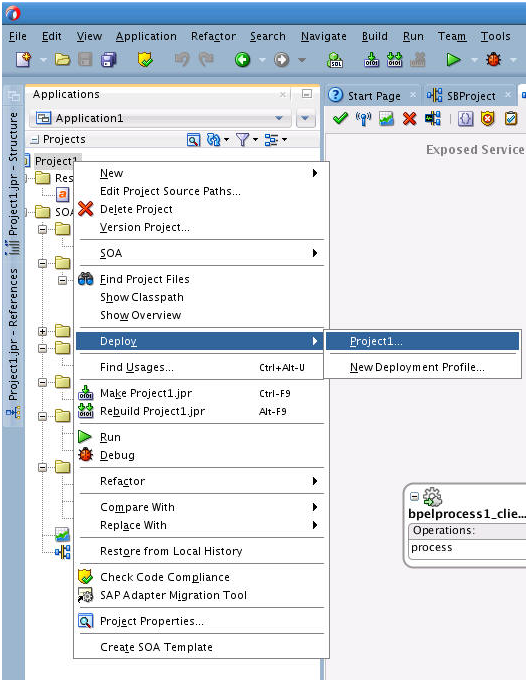528x682 pixels.
Task: Collapse the Projects panel section
Action: [34, 140]
